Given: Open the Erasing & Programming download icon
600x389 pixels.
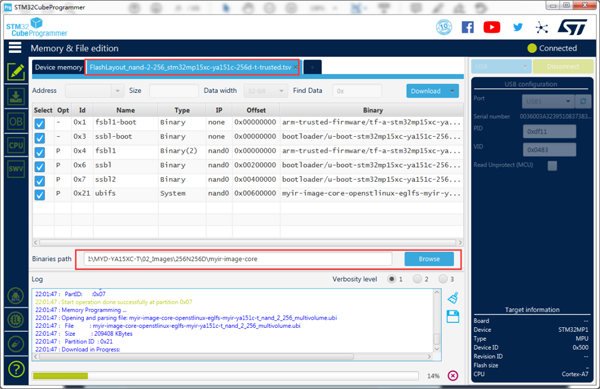Looking at the screenshot, I should [x=16, y=96].
